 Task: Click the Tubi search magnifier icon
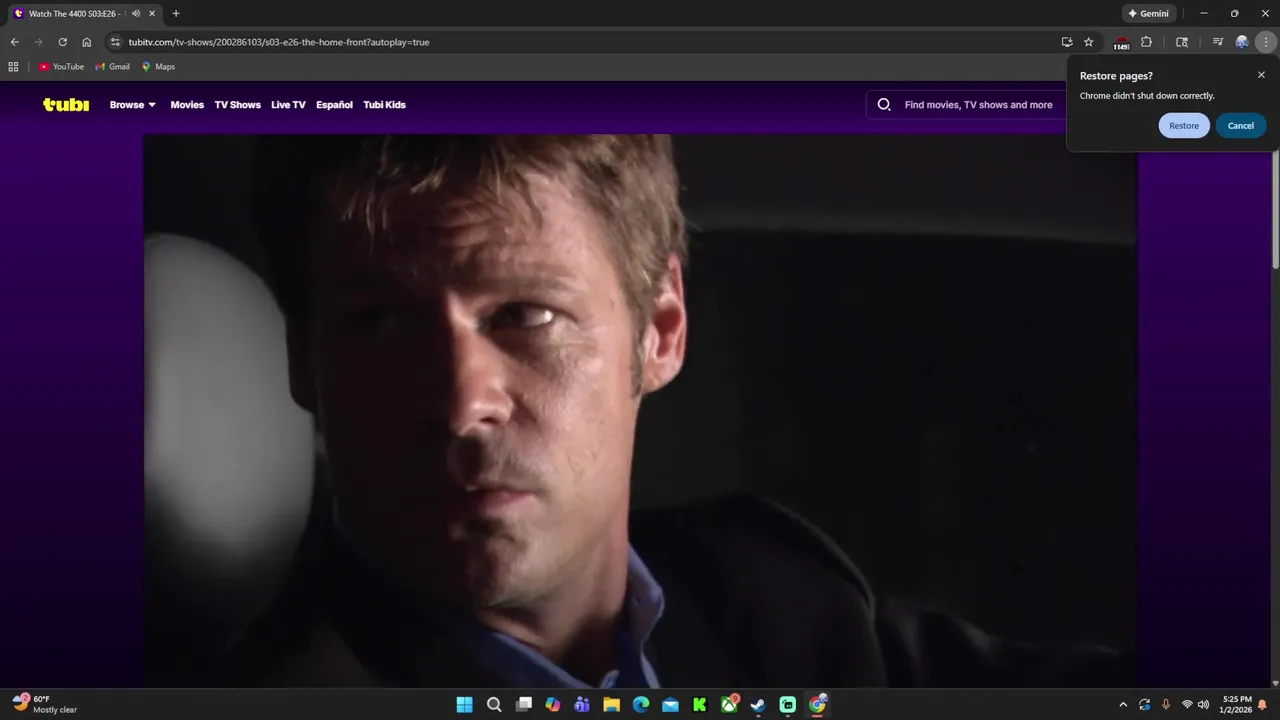coord(884,105)
